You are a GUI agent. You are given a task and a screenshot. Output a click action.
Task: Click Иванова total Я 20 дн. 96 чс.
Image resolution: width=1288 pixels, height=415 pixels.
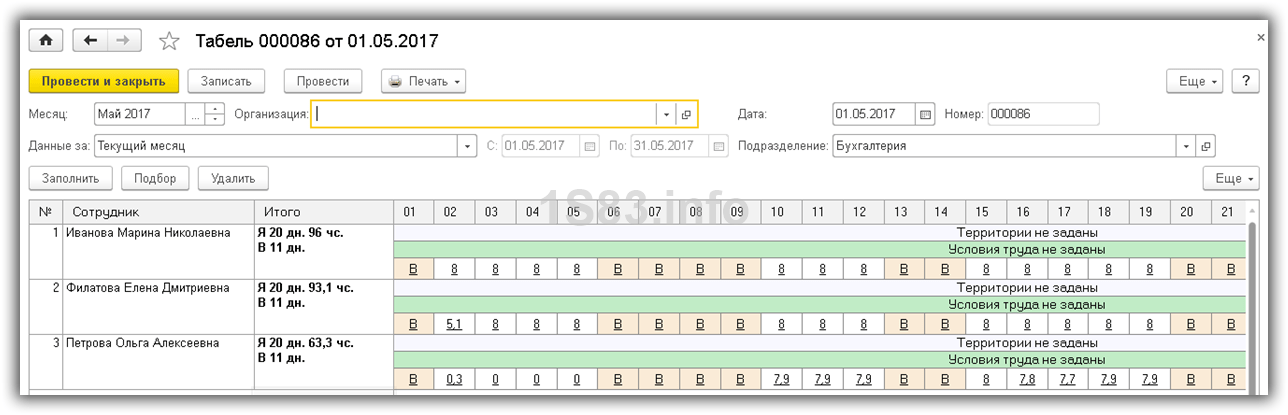click(300, 233)
